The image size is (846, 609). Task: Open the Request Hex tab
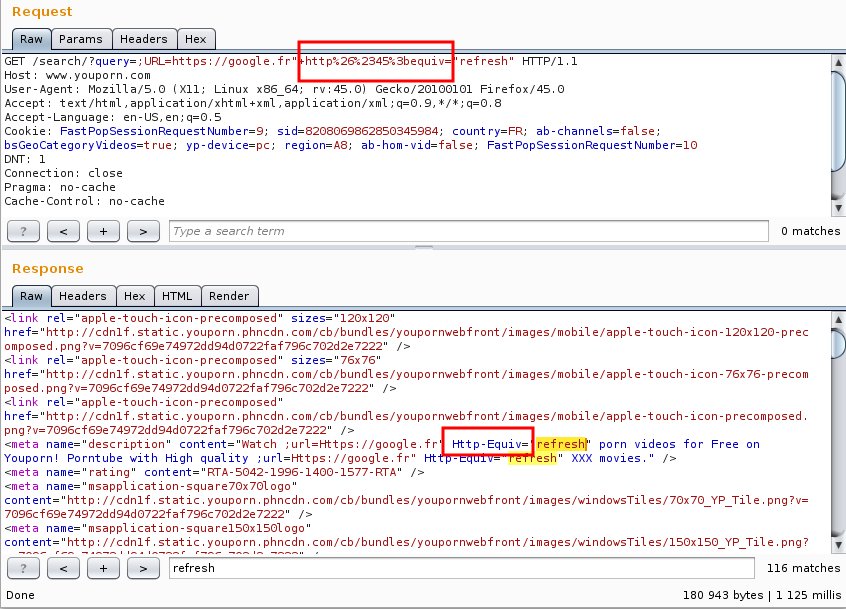pos(196,39)
